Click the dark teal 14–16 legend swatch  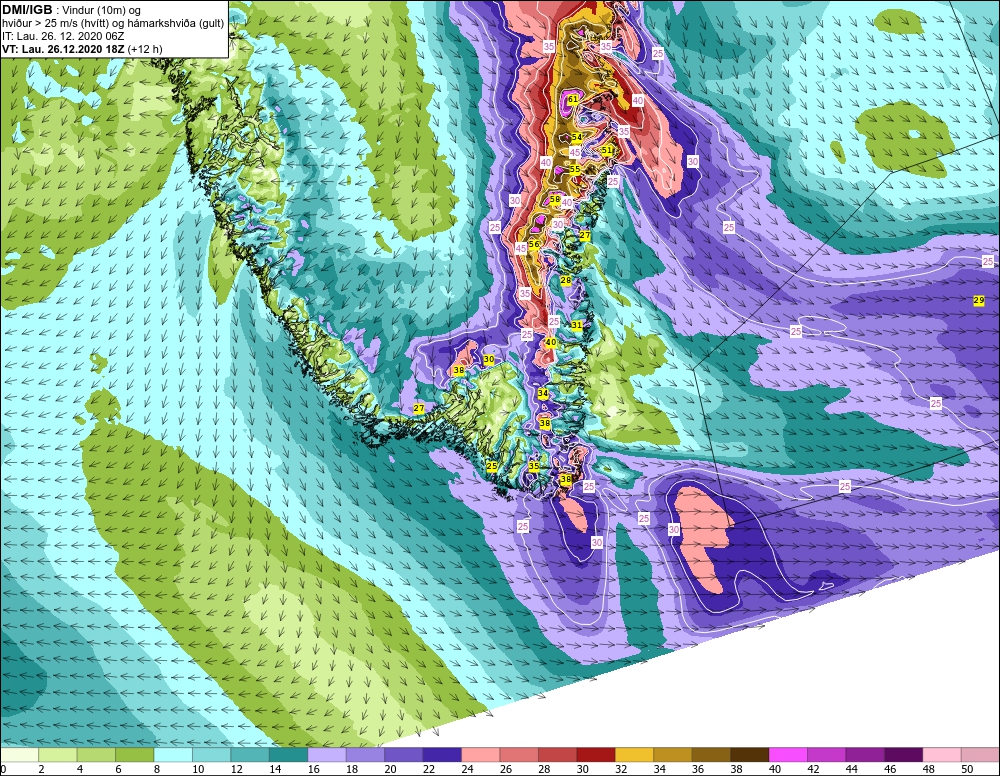tap(289, 755)
